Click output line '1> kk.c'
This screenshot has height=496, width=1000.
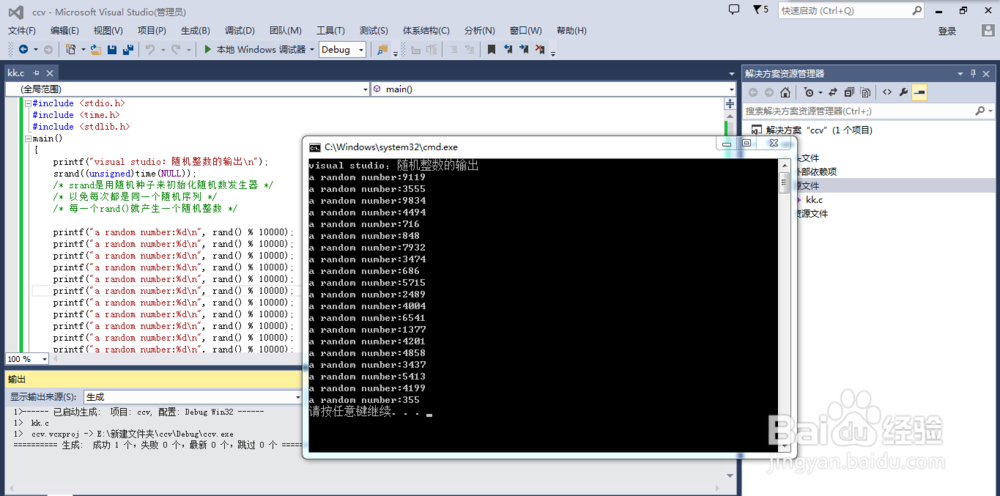[x=32, y=423]
